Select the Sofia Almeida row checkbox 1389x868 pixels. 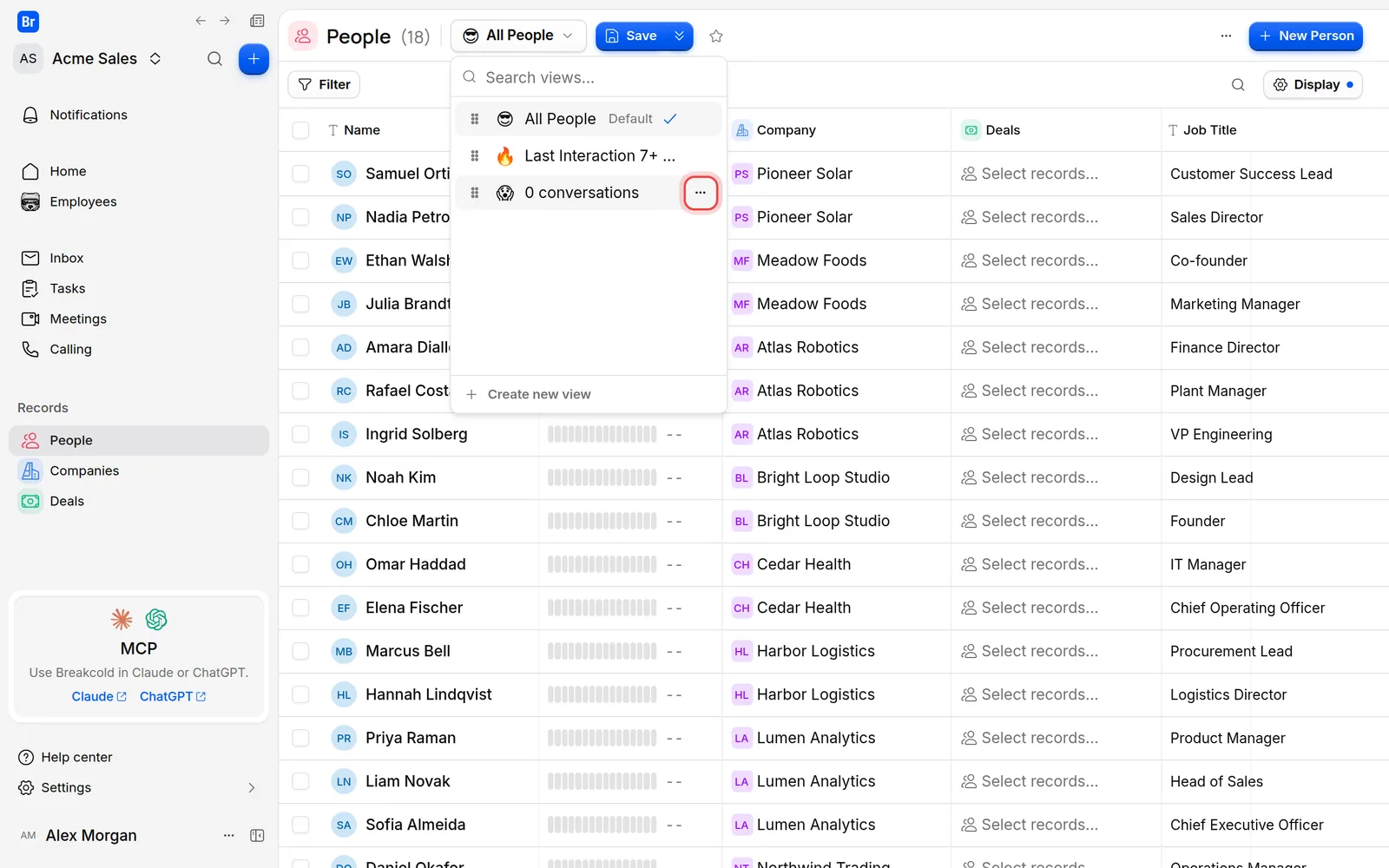click(301, 825)
